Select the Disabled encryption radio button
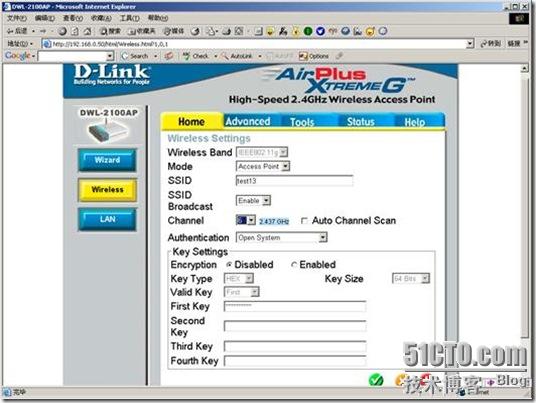This screenshot has width=536, height=403. (229, 265)
